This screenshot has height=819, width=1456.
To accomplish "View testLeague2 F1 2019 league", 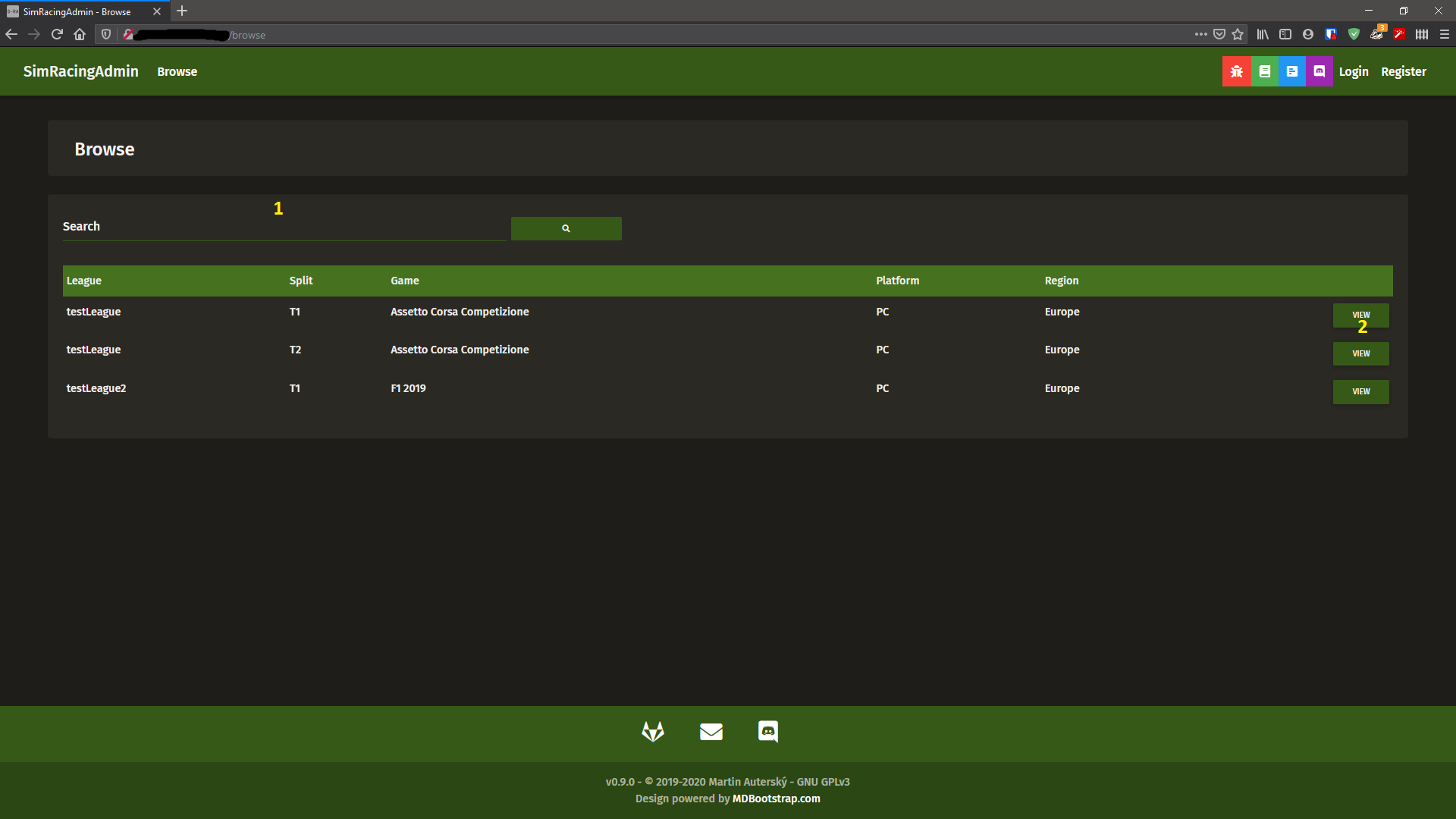I will 1361,391.
